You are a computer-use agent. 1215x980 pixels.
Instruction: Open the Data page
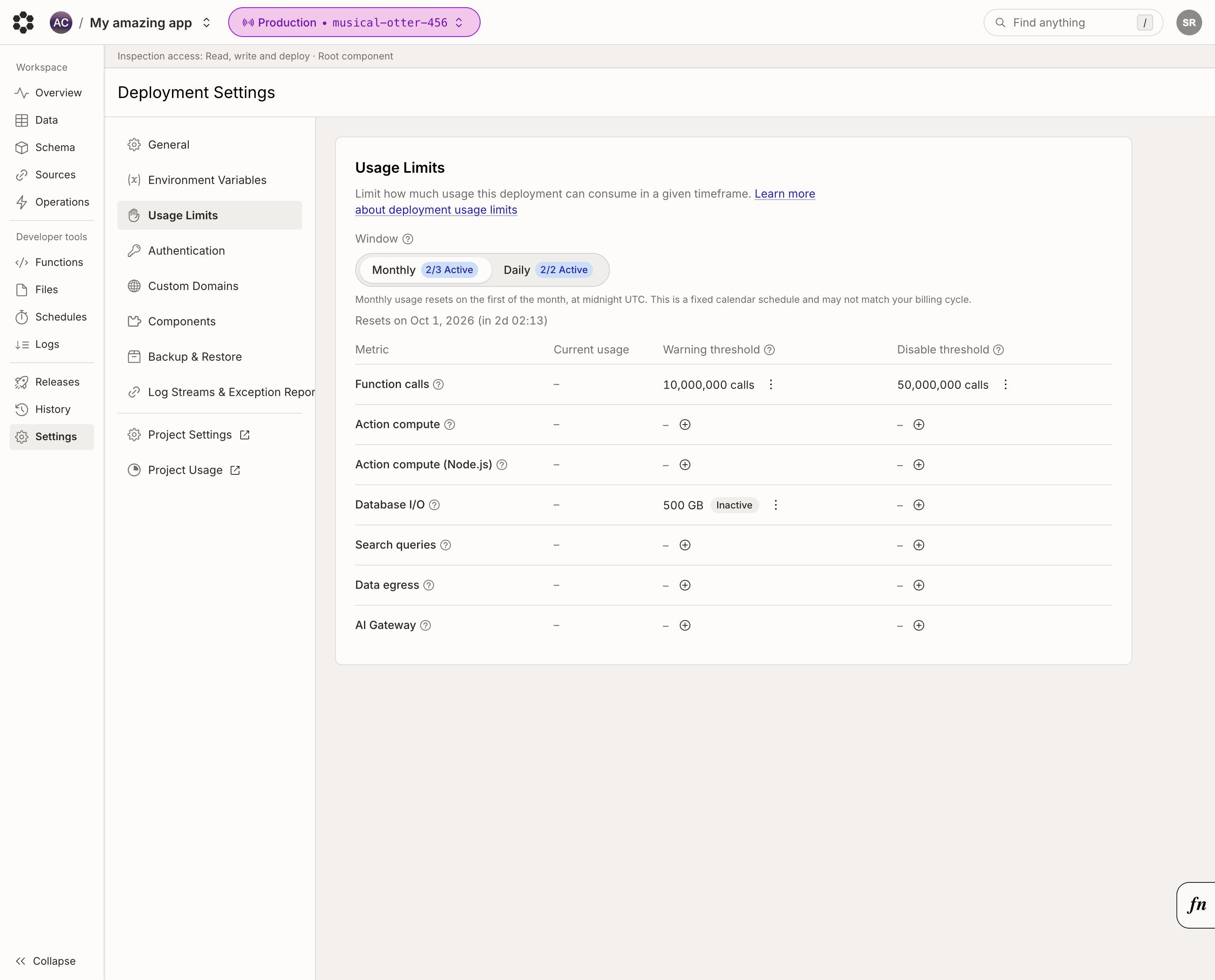(x=51, y=120)
